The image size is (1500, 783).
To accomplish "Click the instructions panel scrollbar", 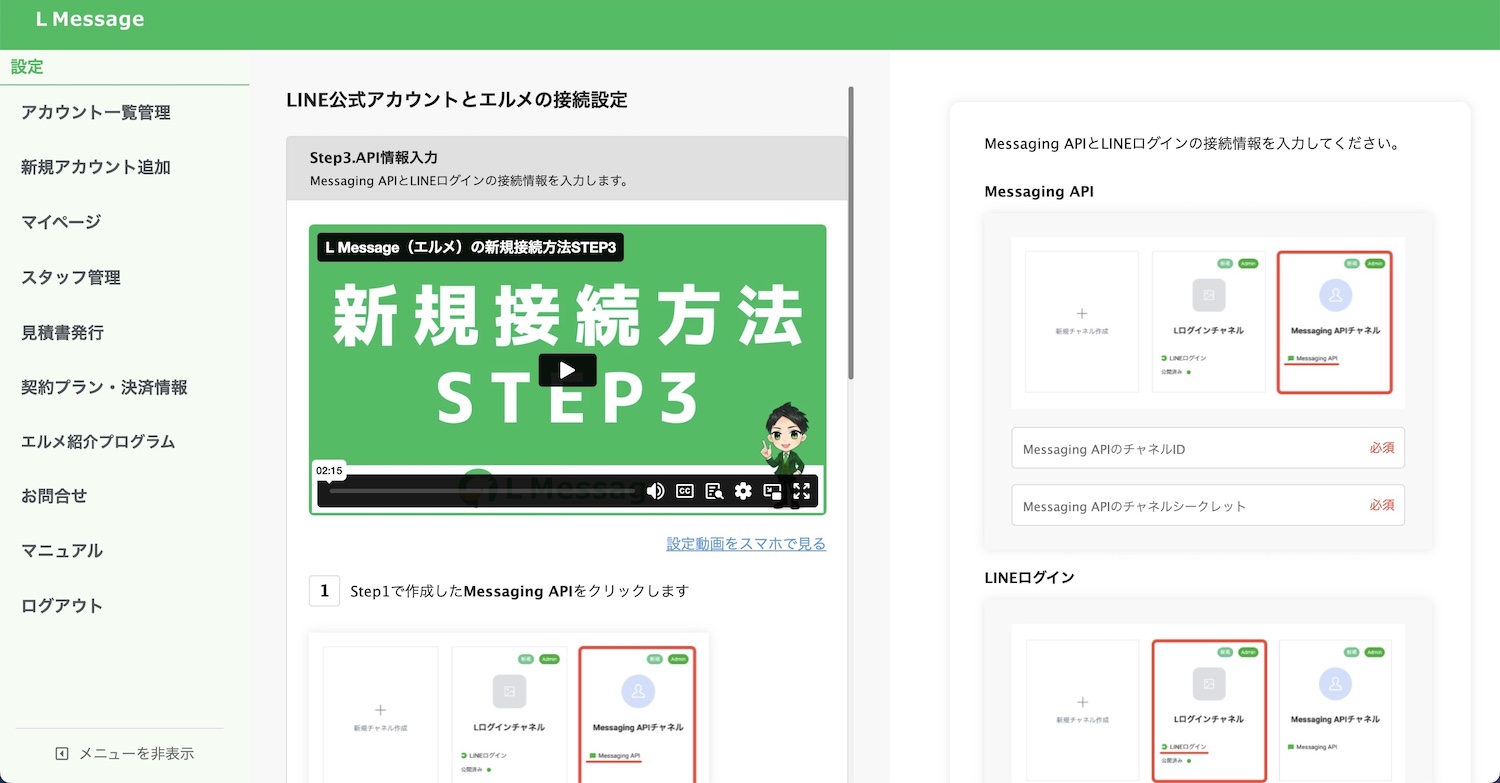I will [x=851, y=233].
